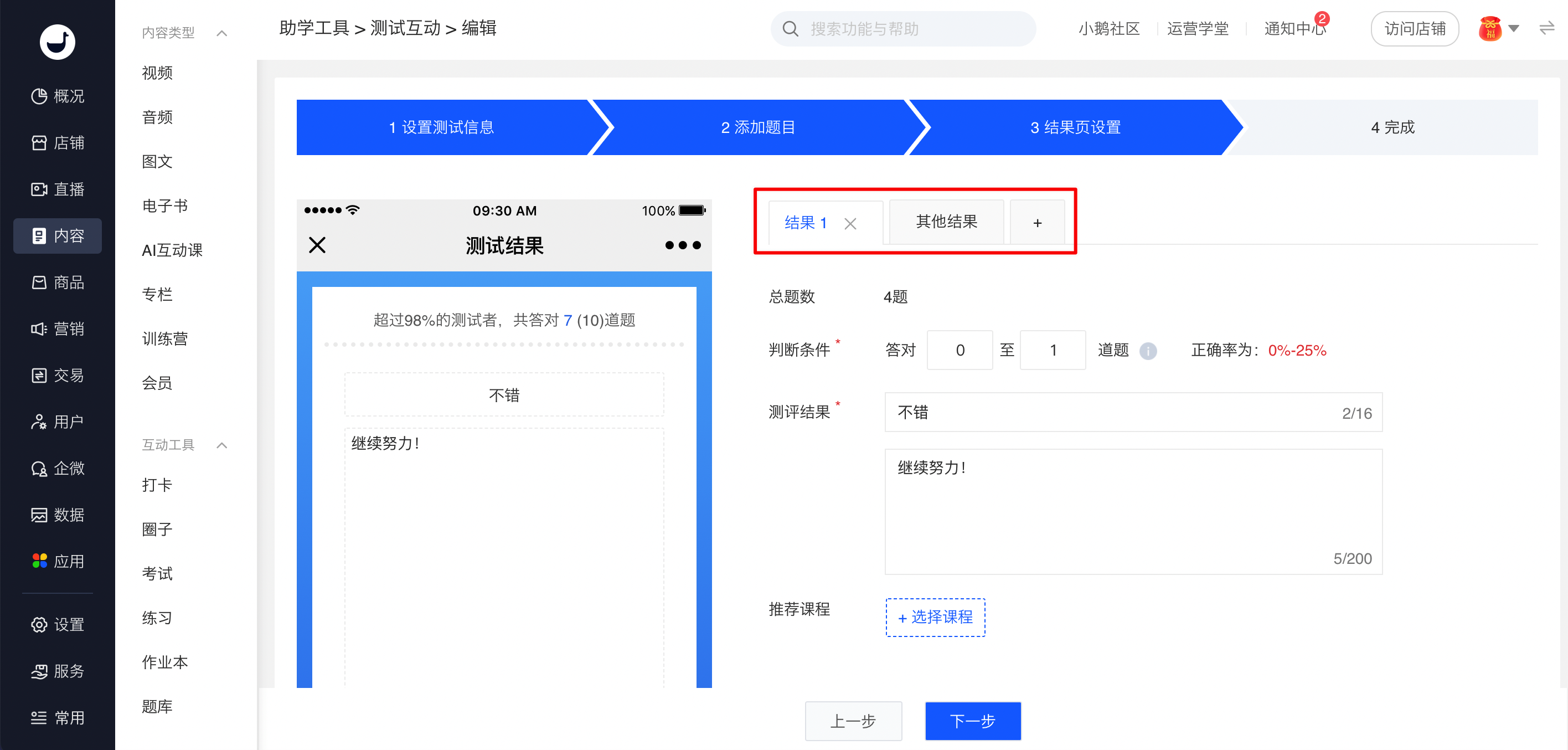Click the 上一步 button

tap(853, 721)
